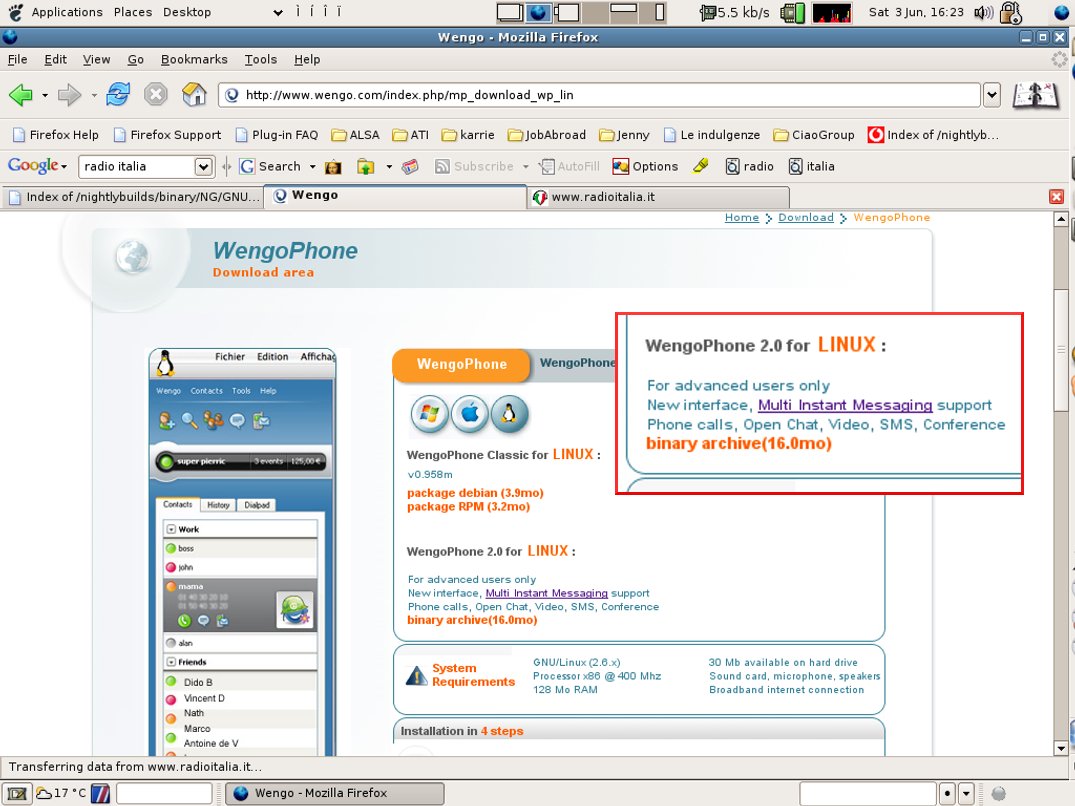Expand the Google search box history dropdown
Screen dimensions: 1075x806
(203, 167)
